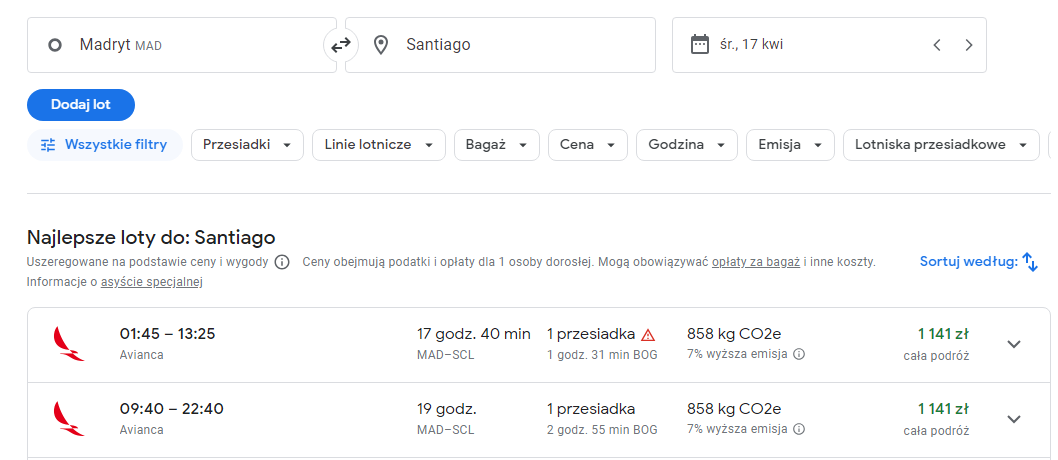Open the Przesiadki filter dropdown
The height and width of the screenshot is (460, 1058).
pyautogui.click(x=248, y=145)
